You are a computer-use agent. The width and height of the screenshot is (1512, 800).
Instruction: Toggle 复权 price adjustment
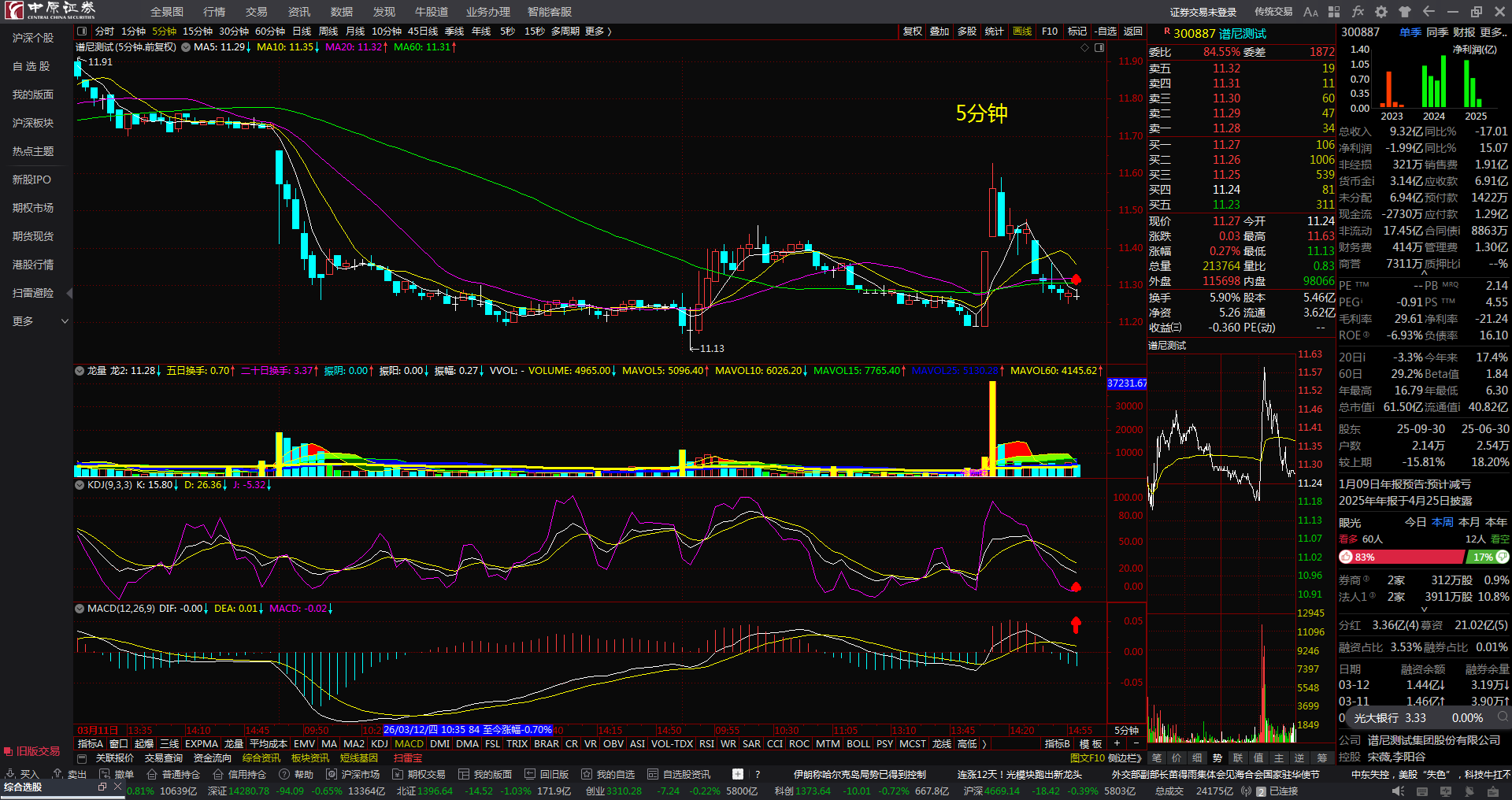tap(913, 31)
